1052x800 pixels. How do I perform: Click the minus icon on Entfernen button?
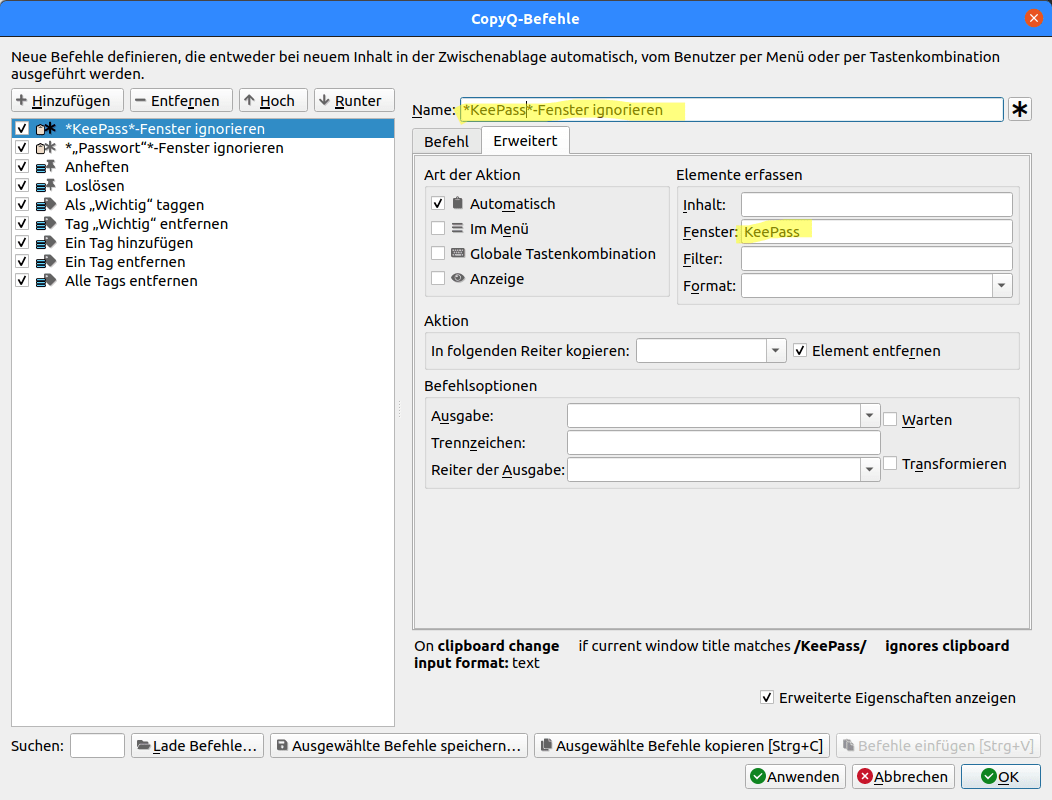[143, 99]
